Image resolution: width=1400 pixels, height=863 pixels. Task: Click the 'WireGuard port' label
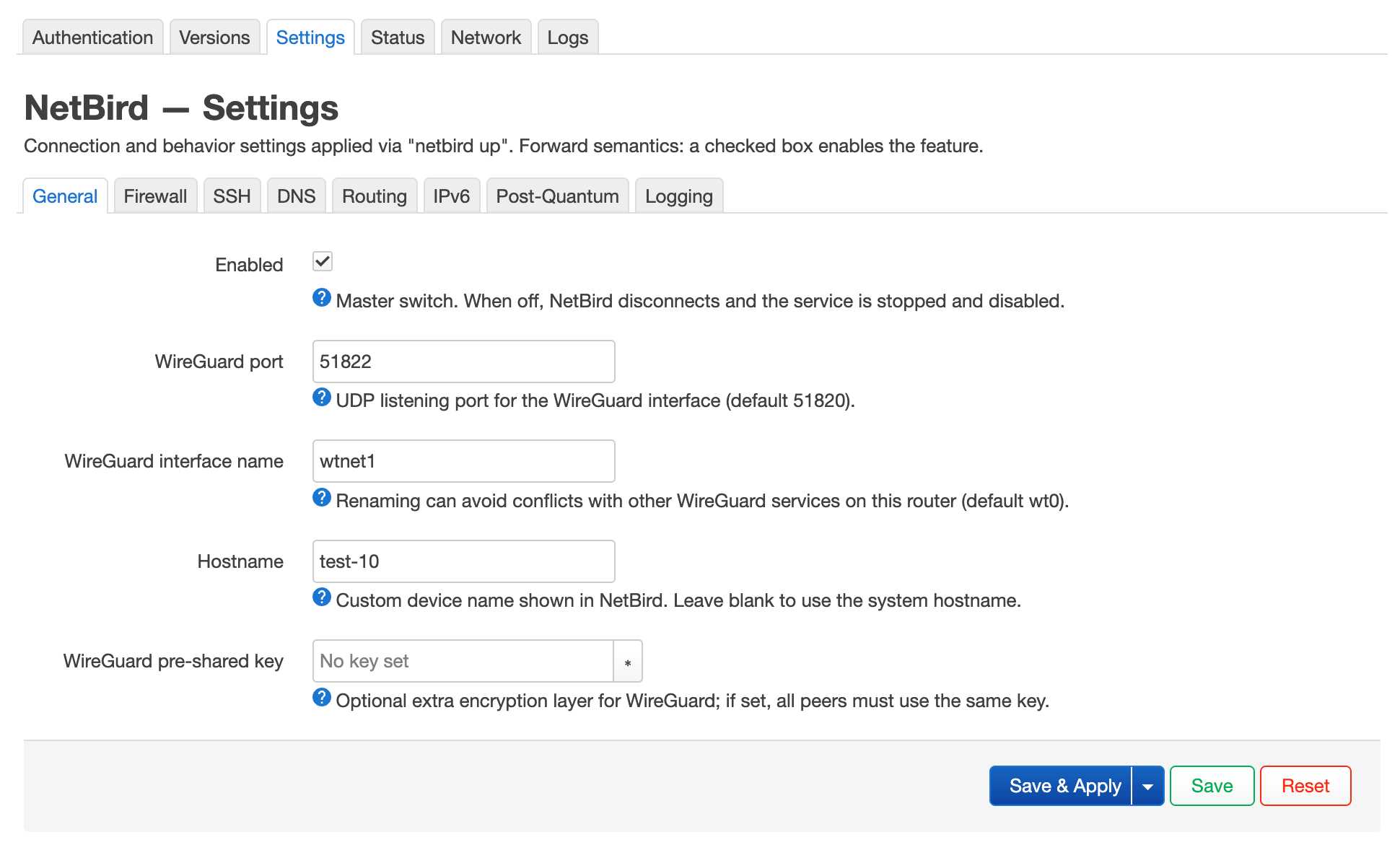tap(219, 362)
